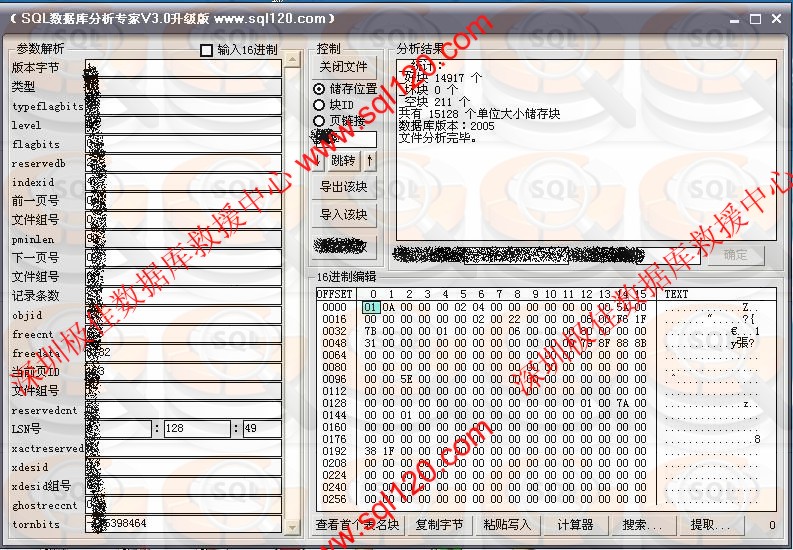
Task: Click the 跳转 button
Action: 343,161
